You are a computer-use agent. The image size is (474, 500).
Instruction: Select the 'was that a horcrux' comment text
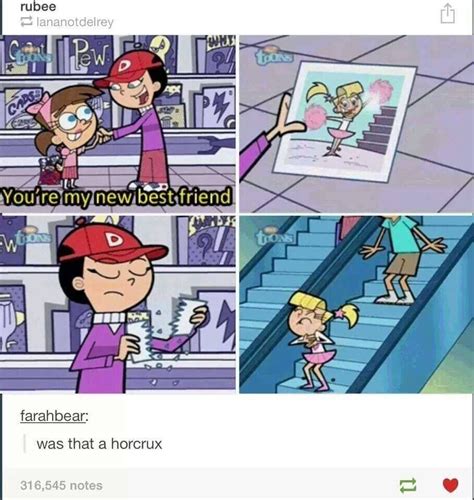[x=99, y=444]
